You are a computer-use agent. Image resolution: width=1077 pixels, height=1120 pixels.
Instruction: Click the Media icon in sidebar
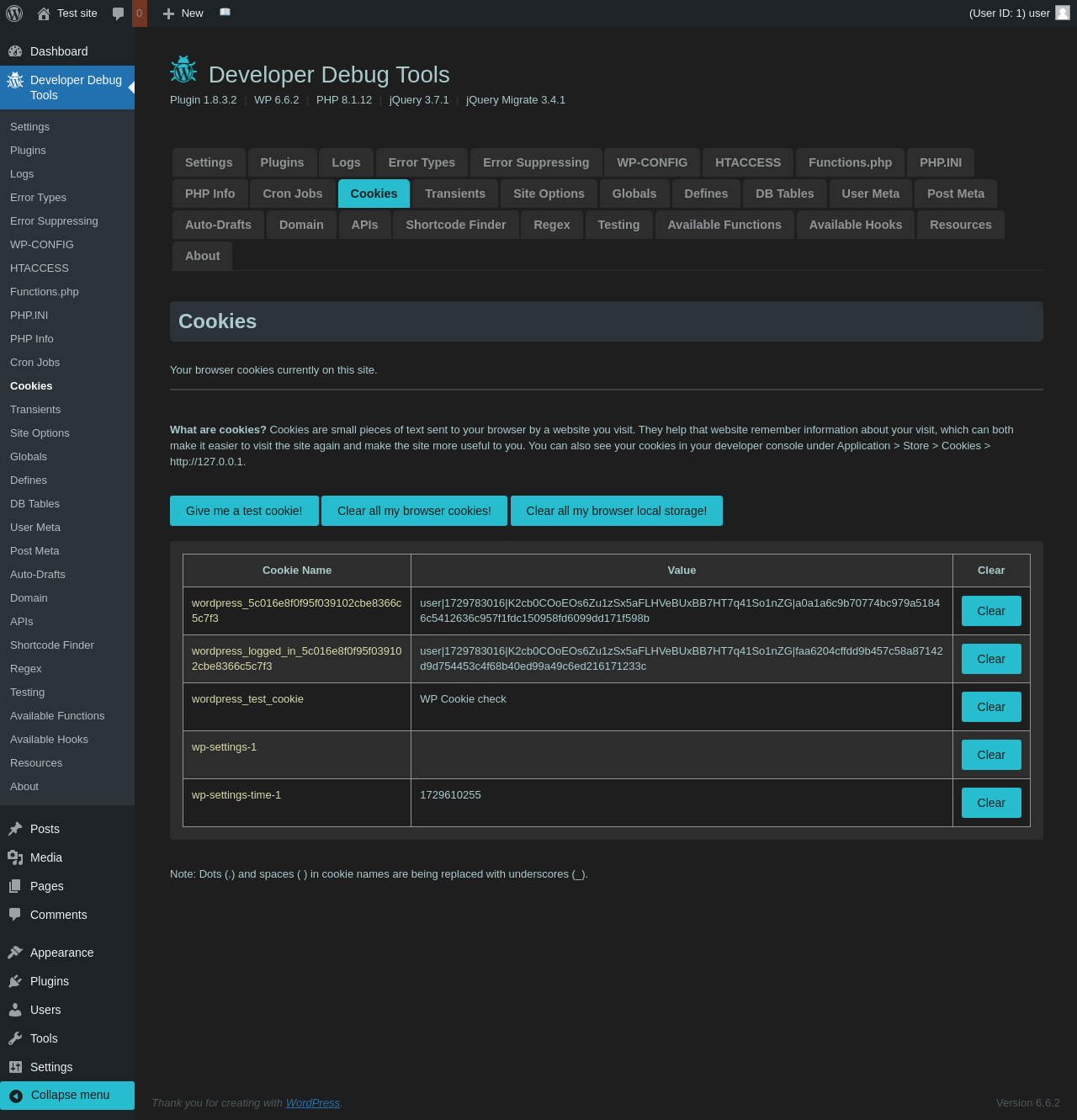point(15,857)
